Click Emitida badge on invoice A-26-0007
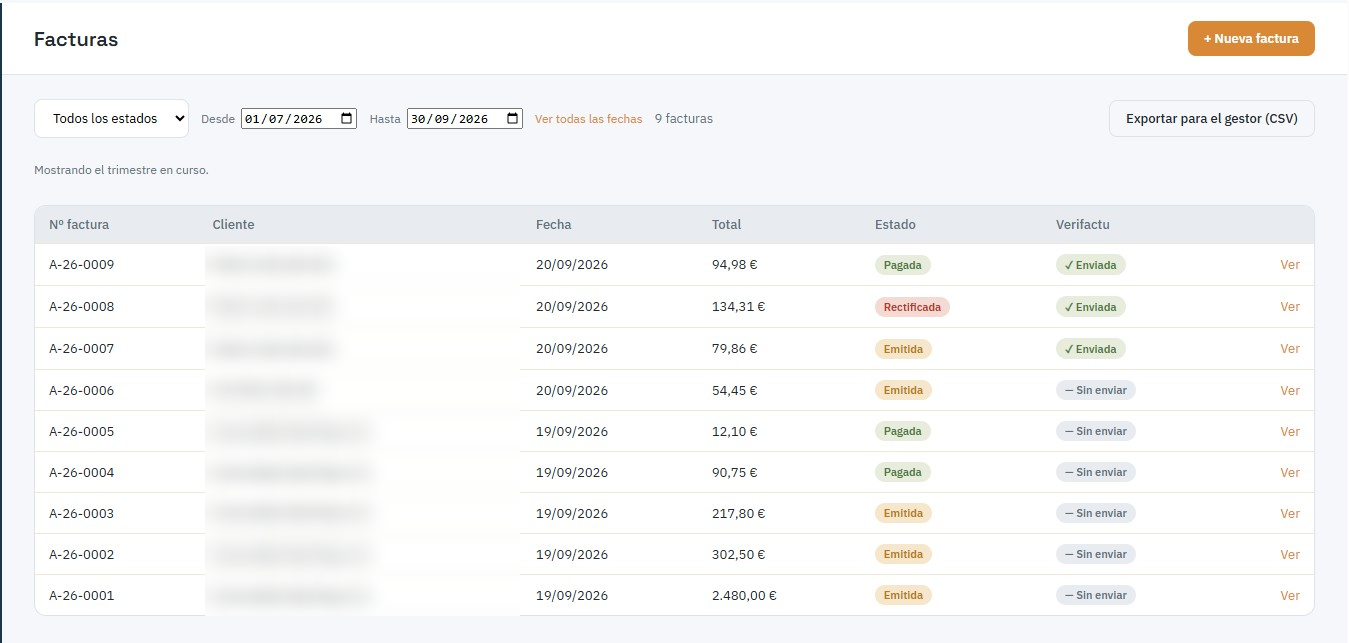Image resolution: width=1349 pixels, height=643 pixels. tap(903, 349)
